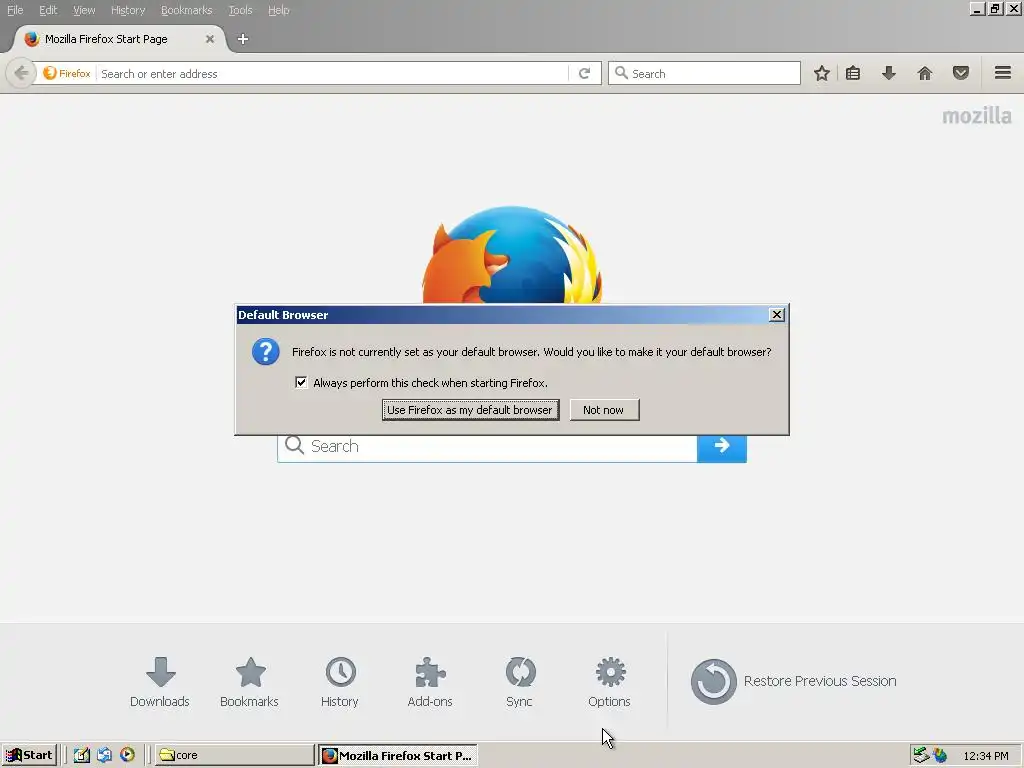Click the bookmark star icon in toolbar
This screenshot has height=768, width=1024.
(x=822, y=73)
